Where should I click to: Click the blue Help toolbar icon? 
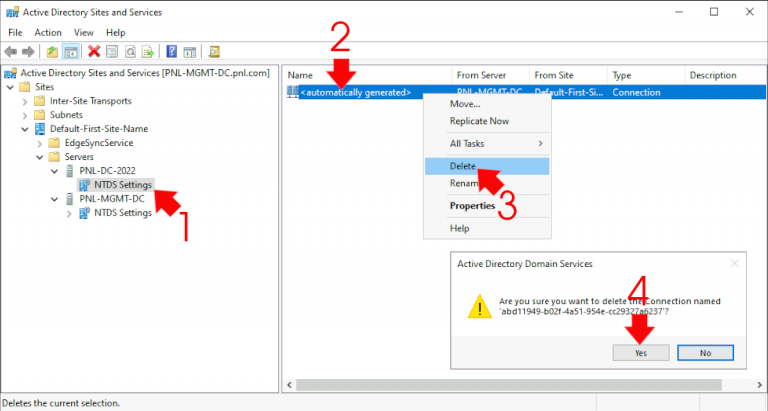(x=172, y=51)
